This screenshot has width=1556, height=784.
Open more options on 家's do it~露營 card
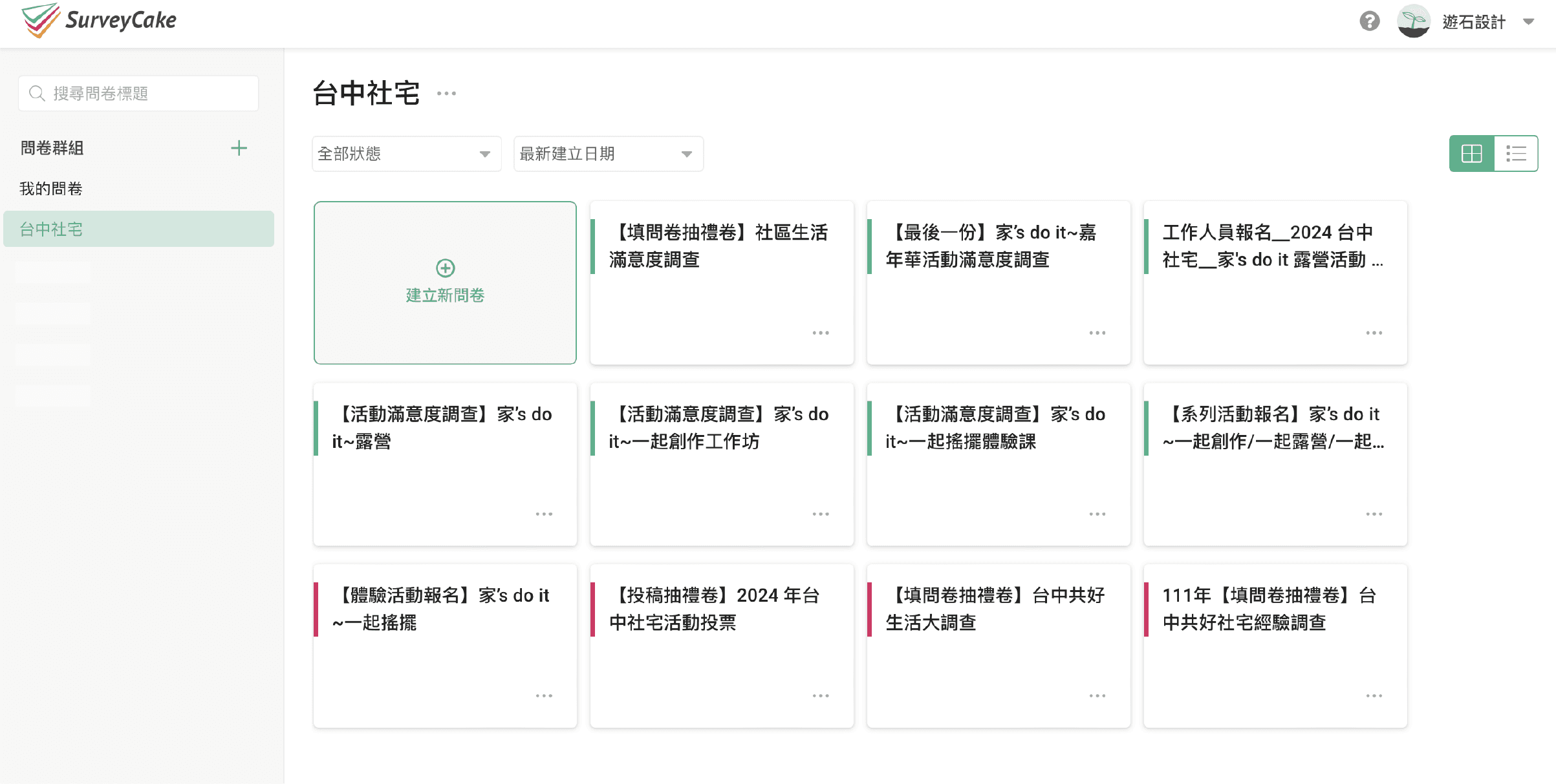coord(543,514)
